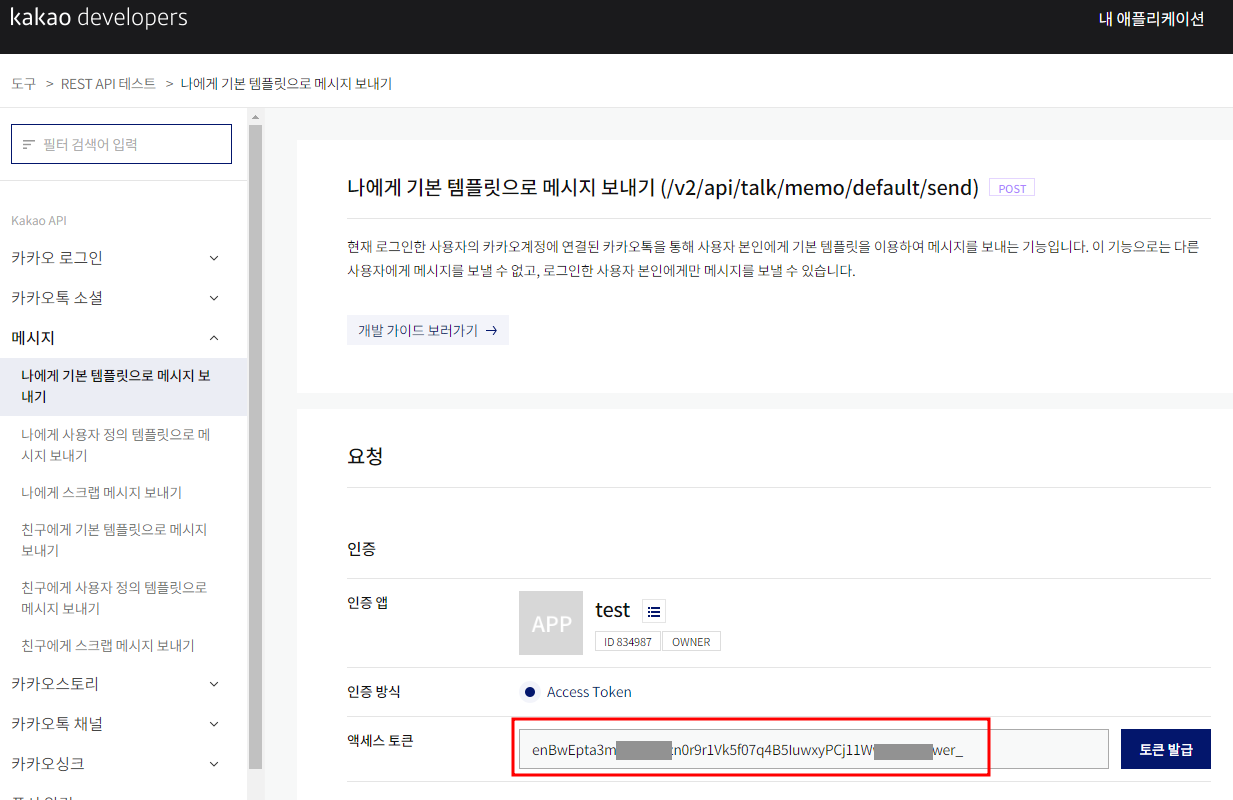The image size is (1233, 800).
Task: Click the sidebar vertical scrollbar
Action: [x=255, y=445]
